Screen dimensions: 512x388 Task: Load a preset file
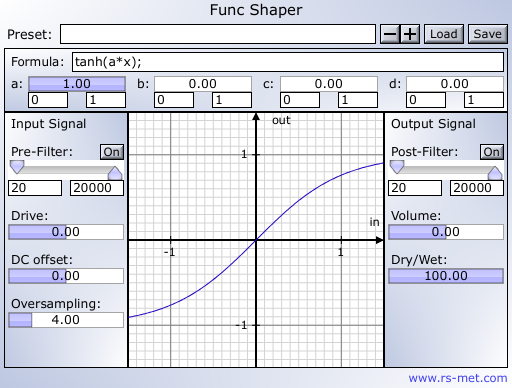coord(444,34)
